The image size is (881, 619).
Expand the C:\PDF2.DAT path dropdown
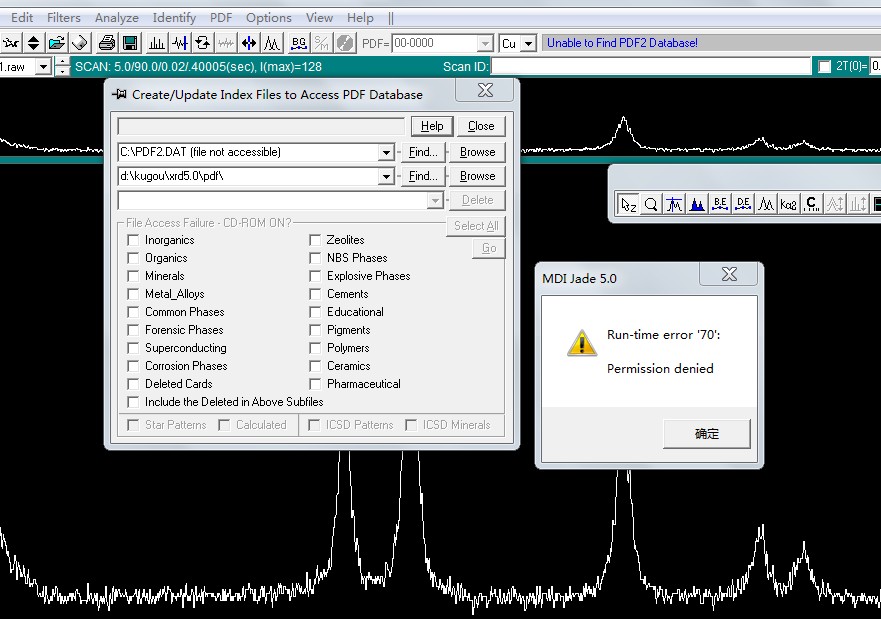[386, 153]
